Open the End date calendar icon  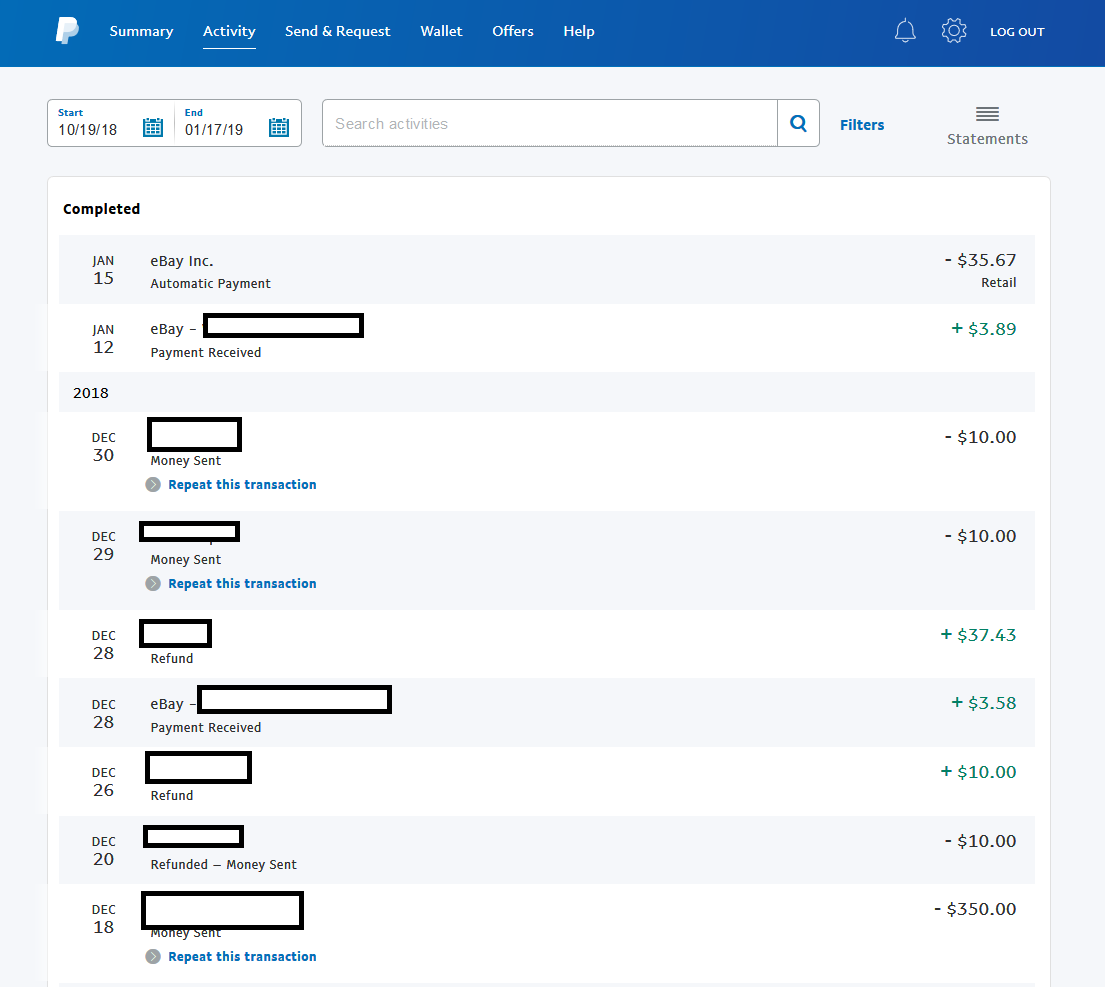(x=279, y=128)
